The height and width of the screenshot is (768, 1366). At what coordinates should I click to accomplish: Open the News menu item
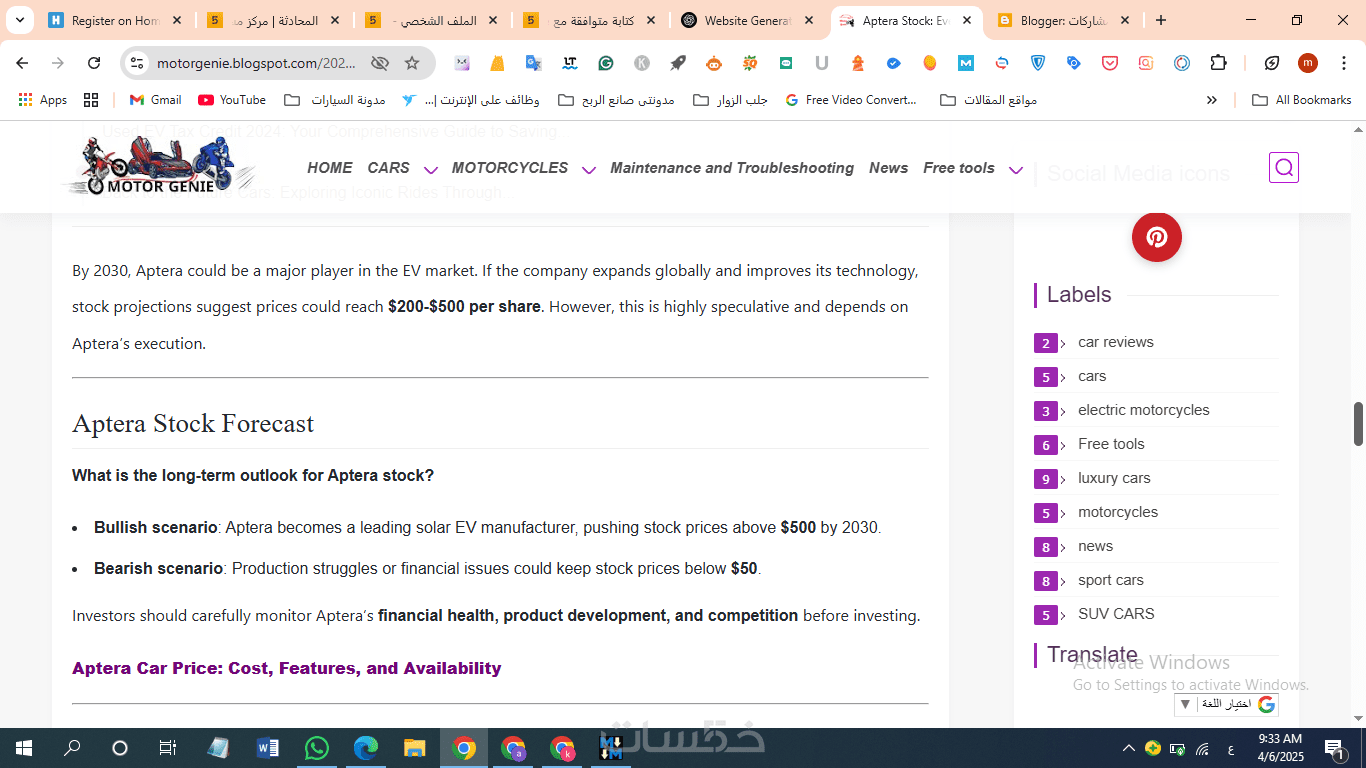[888, 168]
